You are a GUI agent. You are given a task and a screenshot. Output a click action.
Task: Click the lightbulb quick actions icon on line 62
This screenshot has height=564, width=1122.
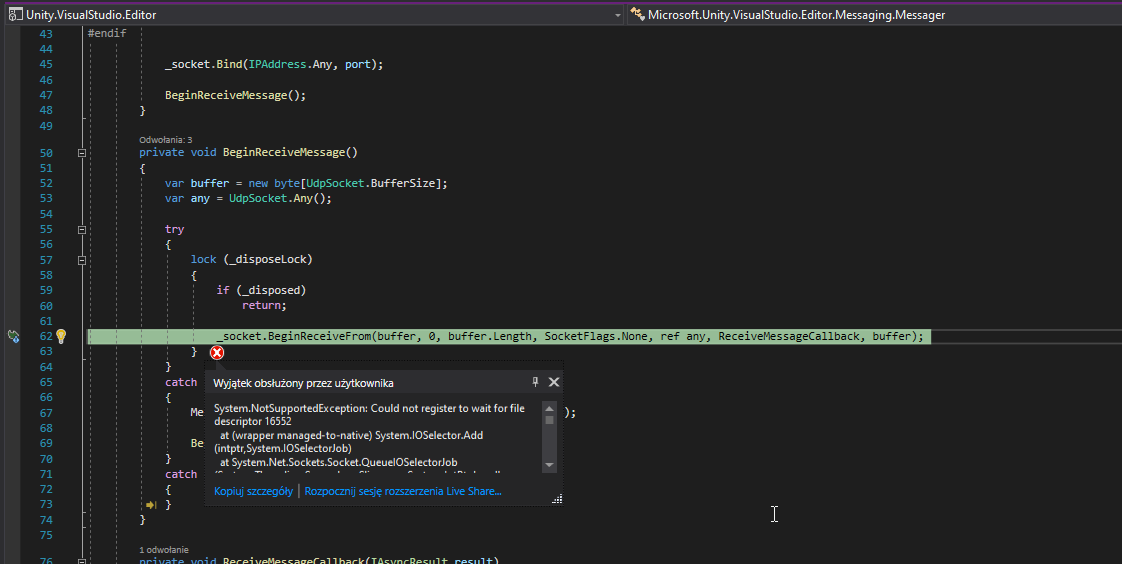[x=62, y=336]
